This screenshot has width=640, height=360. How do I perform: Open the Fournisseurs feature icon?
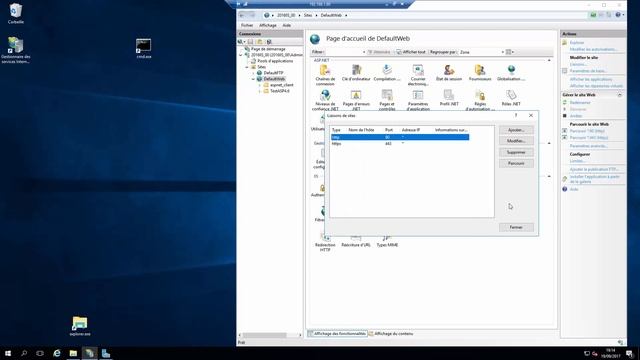click(480, 73)
